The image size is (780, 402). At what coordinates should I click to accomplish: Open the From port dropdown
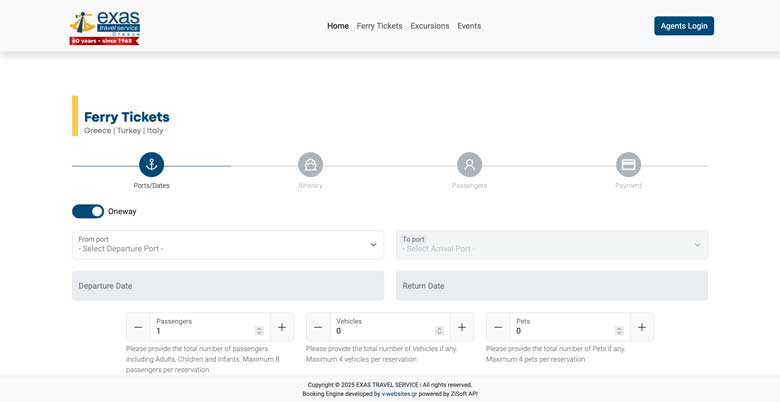tap(228, 245)
